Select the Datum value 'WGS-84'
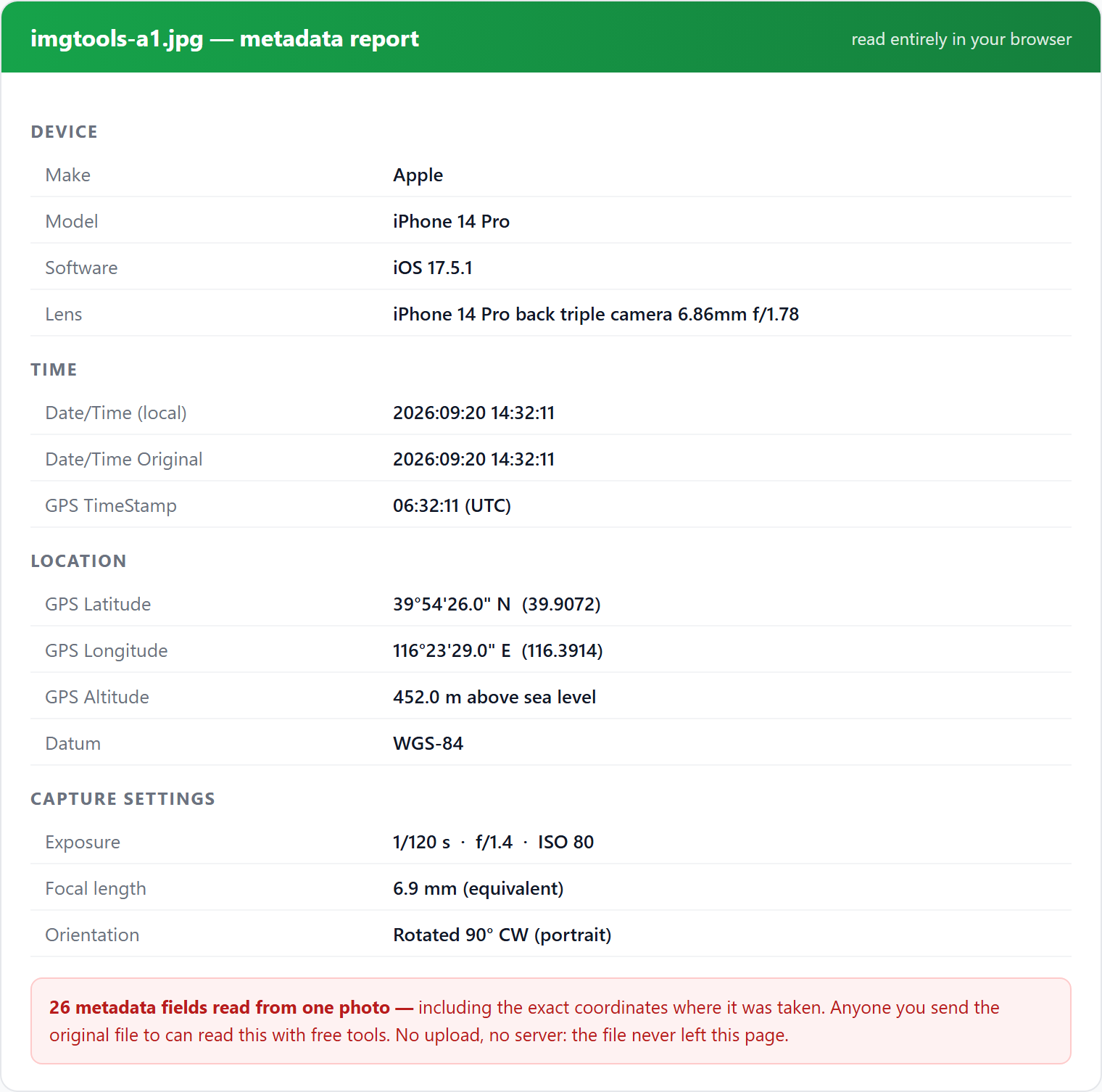The image size is (1102, 1092). pos(428,743)
